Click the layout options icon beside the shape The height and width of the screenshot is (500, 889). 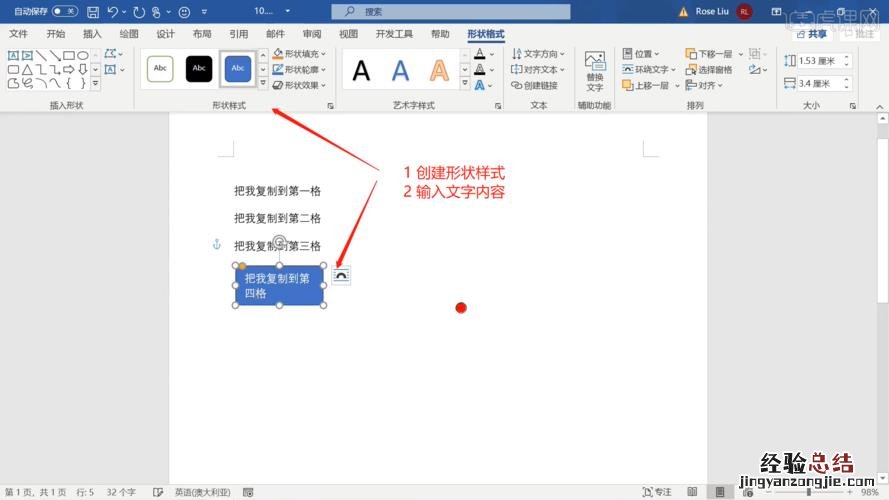tap(341, 275)
